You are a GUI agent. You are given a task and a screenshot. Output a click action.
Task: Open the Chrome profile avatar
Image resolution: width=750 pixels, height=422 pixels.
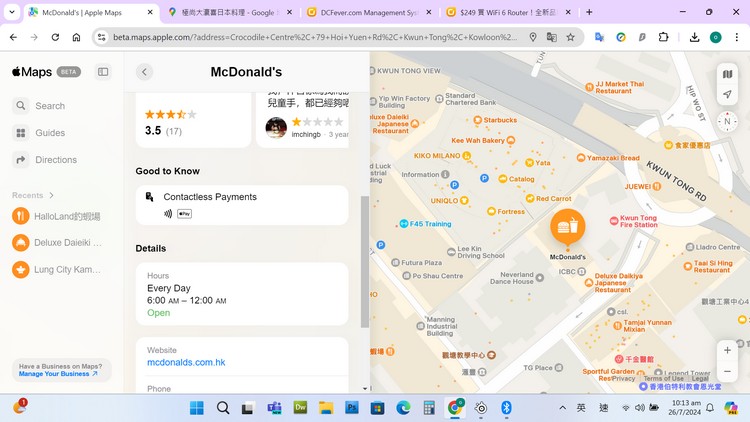point(716,37)
